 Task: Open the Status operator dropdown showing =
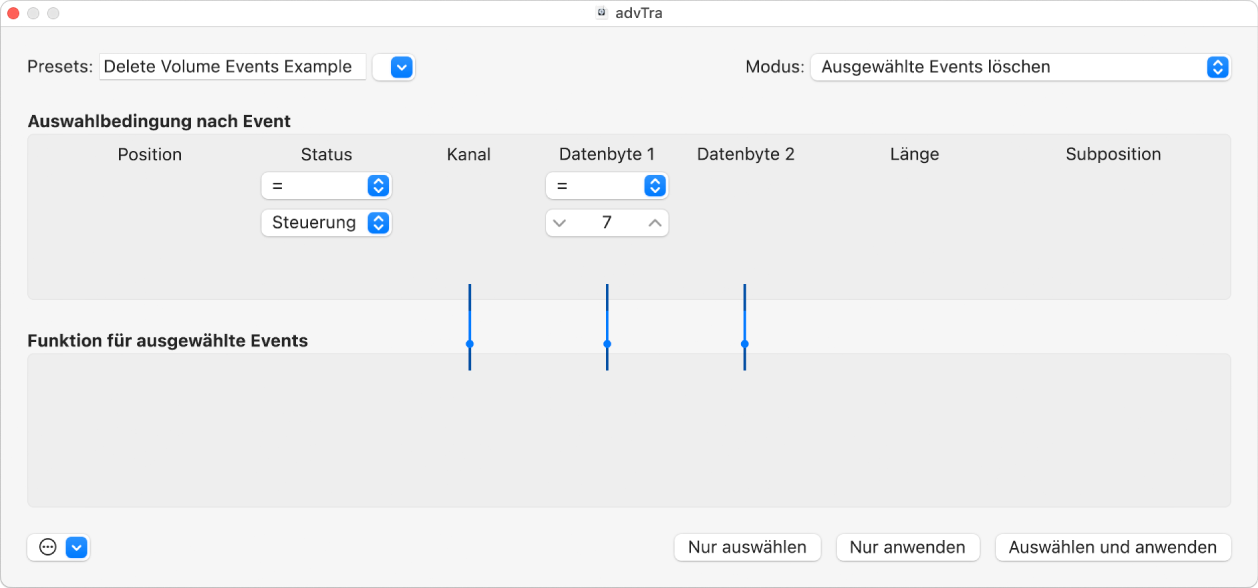pos(326,185)
